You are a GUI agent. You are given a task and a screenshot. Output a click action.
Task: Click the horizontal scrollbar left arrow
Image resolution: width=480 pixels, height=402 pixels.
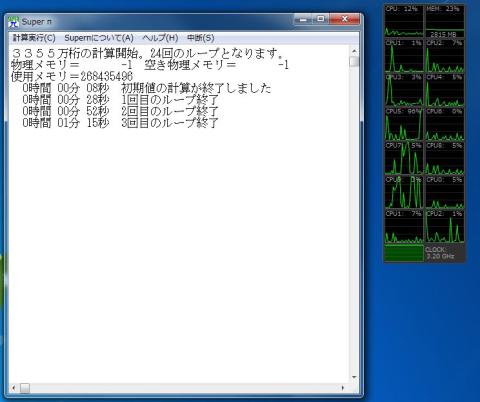pos(14,388)
